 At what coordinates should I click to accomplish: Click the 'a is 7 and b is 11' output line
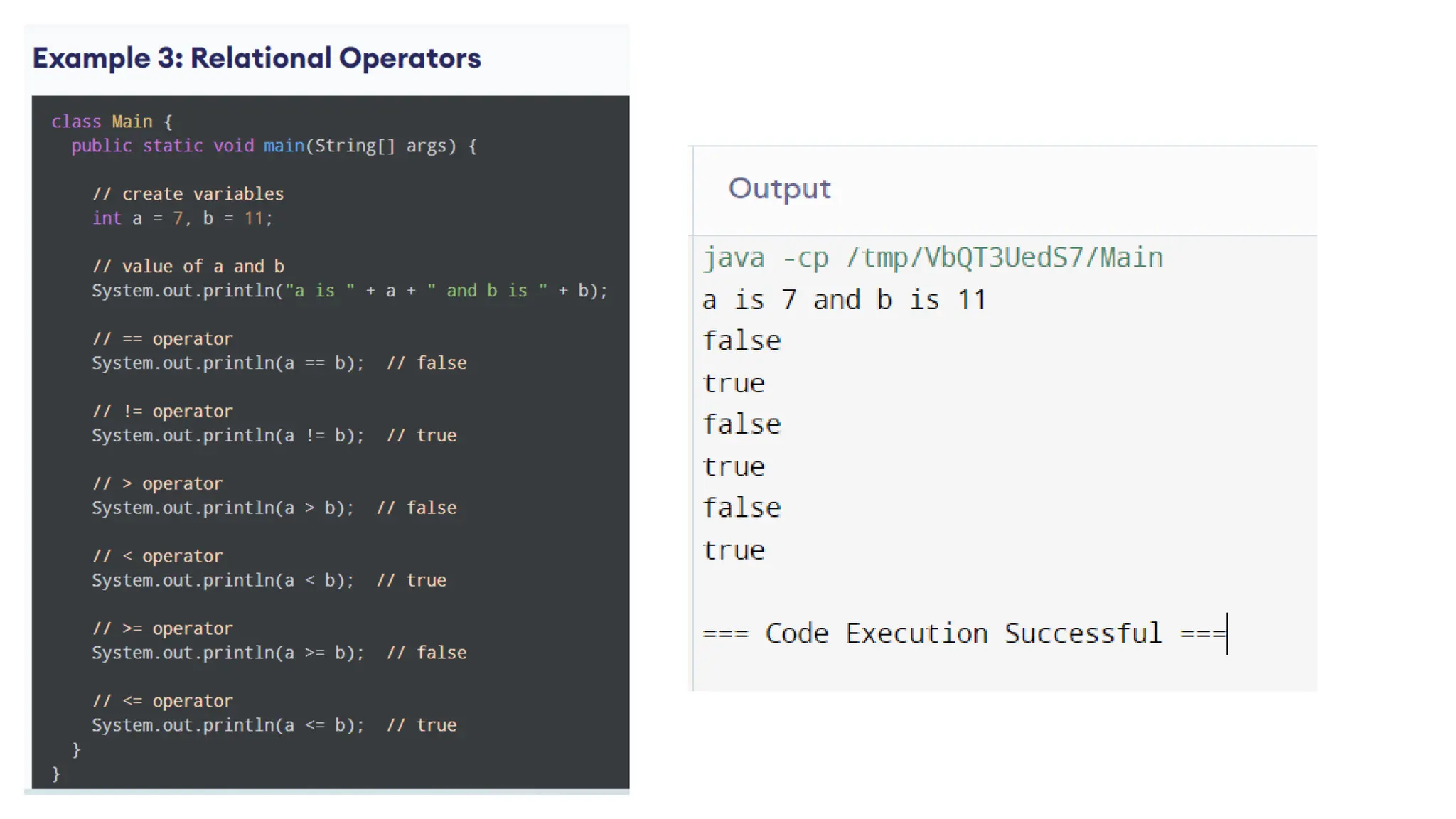(844, 300)
